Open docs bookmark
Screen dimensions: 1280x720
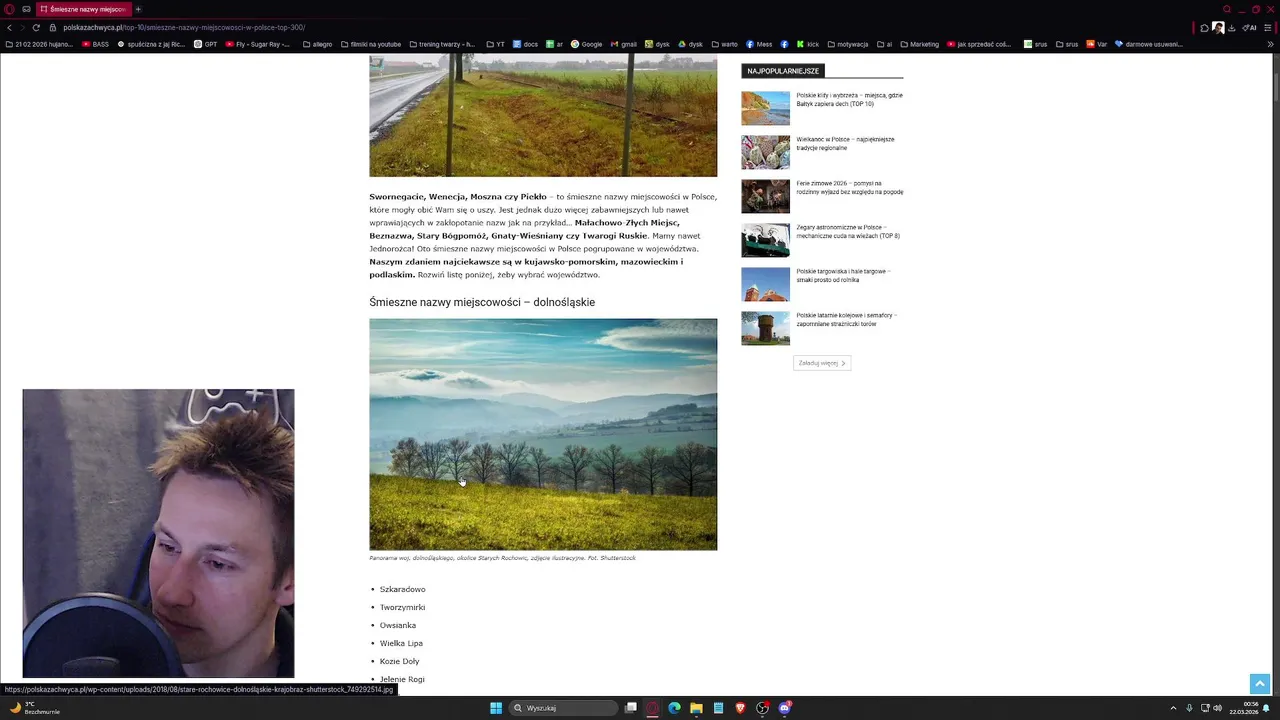[525, 44]
